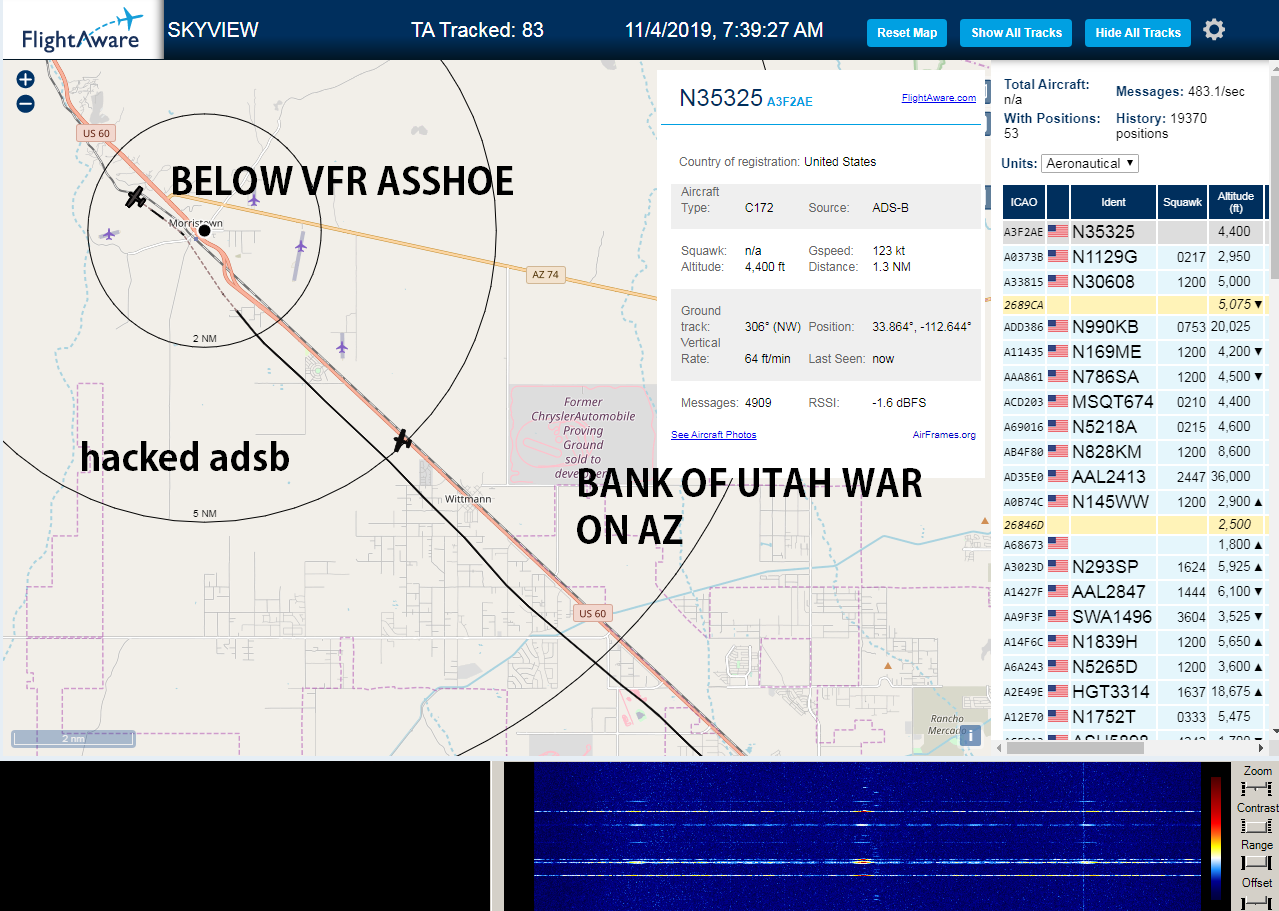1279x911 pixels.
Task: Click the Reset Map button
Action: 907,33
